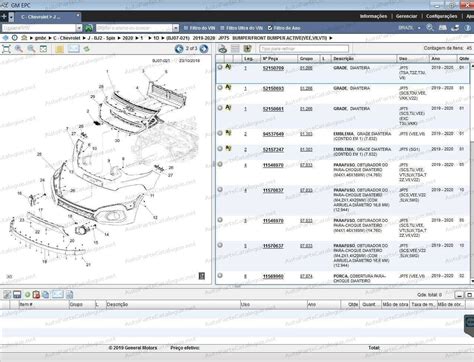Expand the BRAZIL region dropdown

click(419, 28)
